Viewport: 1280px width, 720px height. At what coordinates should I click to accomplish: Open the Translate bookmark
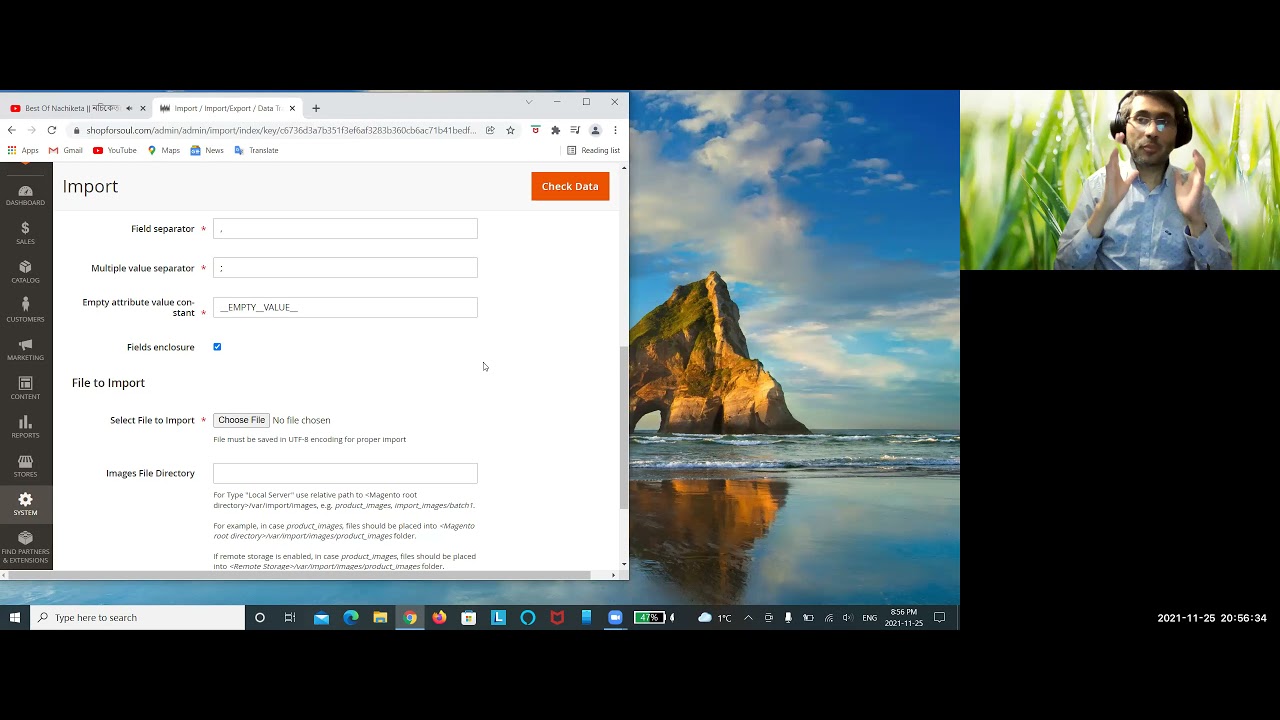[x=256, y=150]
